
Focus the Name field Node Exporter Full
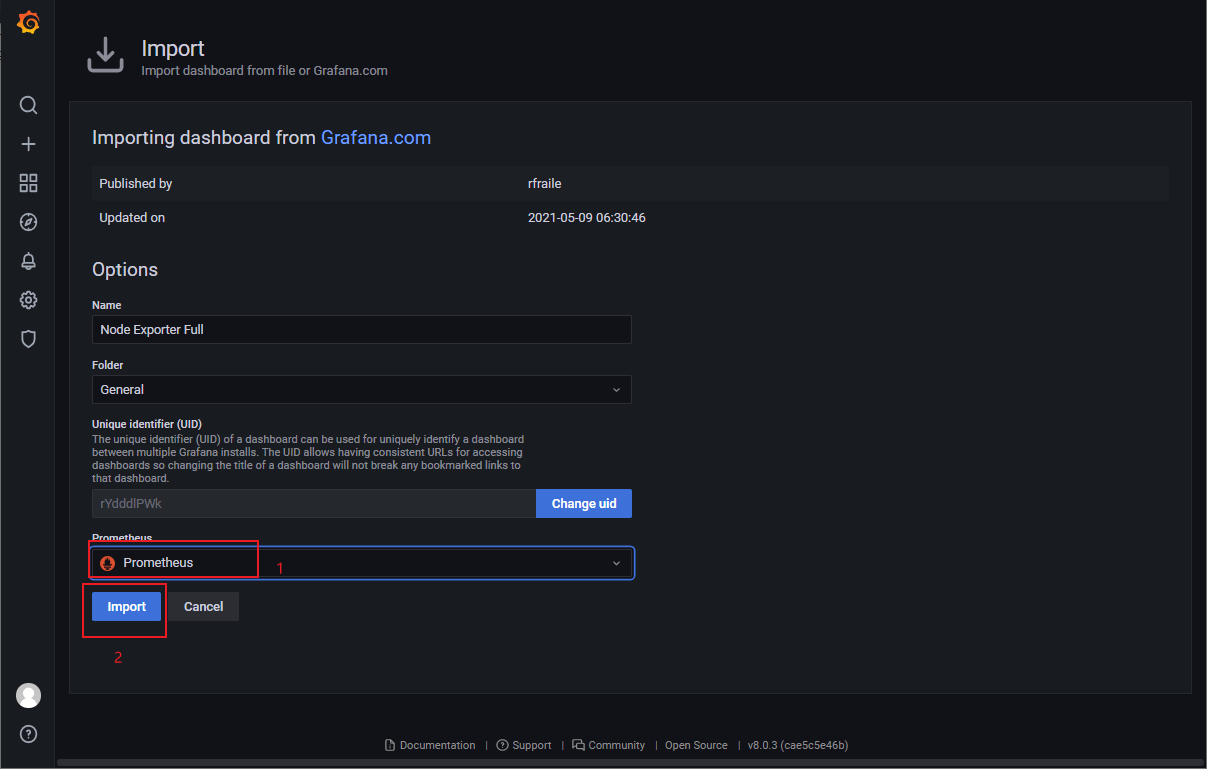pyautogui.click(x=362, y=329)
